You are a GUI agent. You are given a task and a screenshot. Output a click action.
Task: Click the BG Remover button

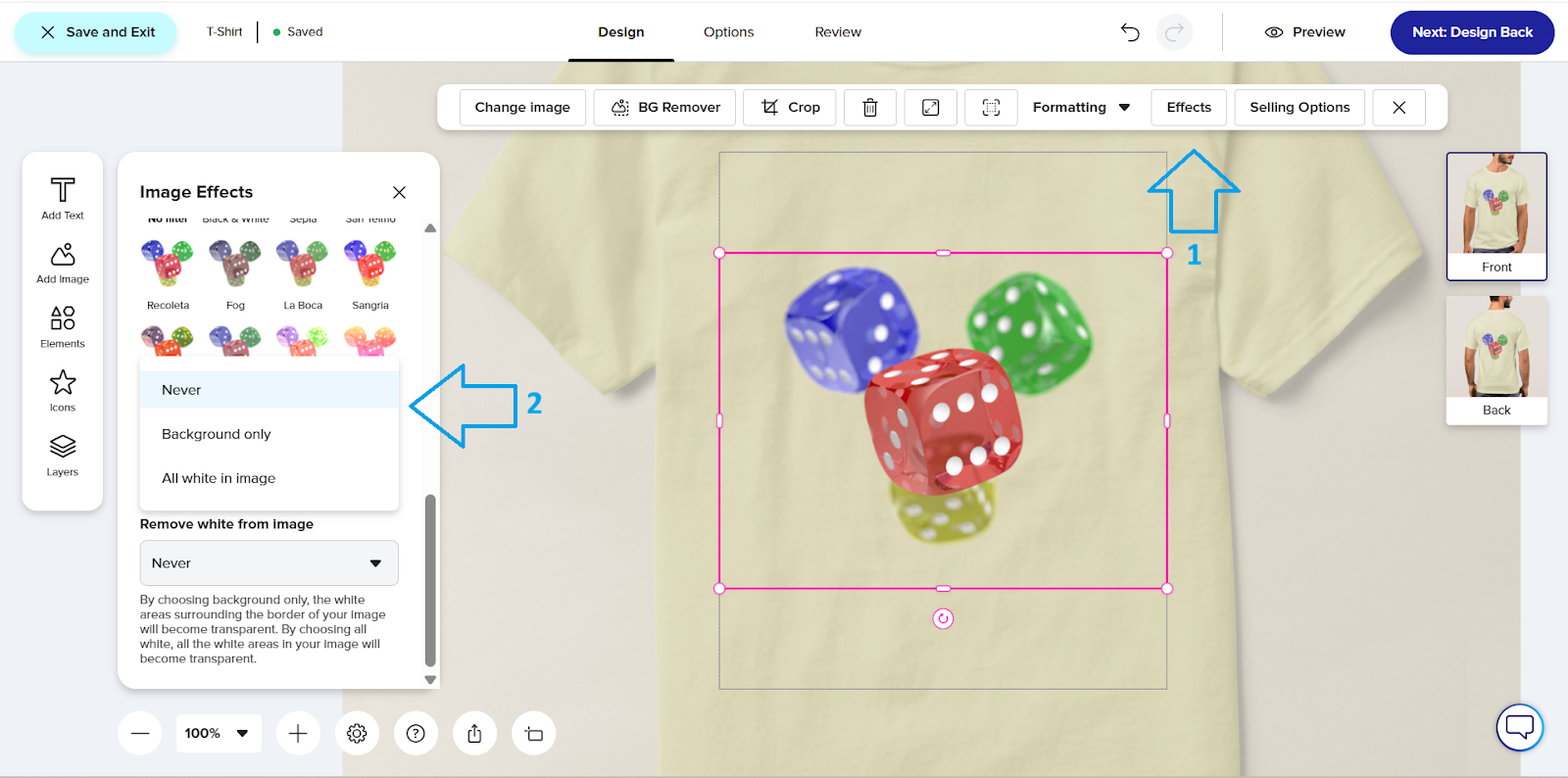[x=664, y=108]
